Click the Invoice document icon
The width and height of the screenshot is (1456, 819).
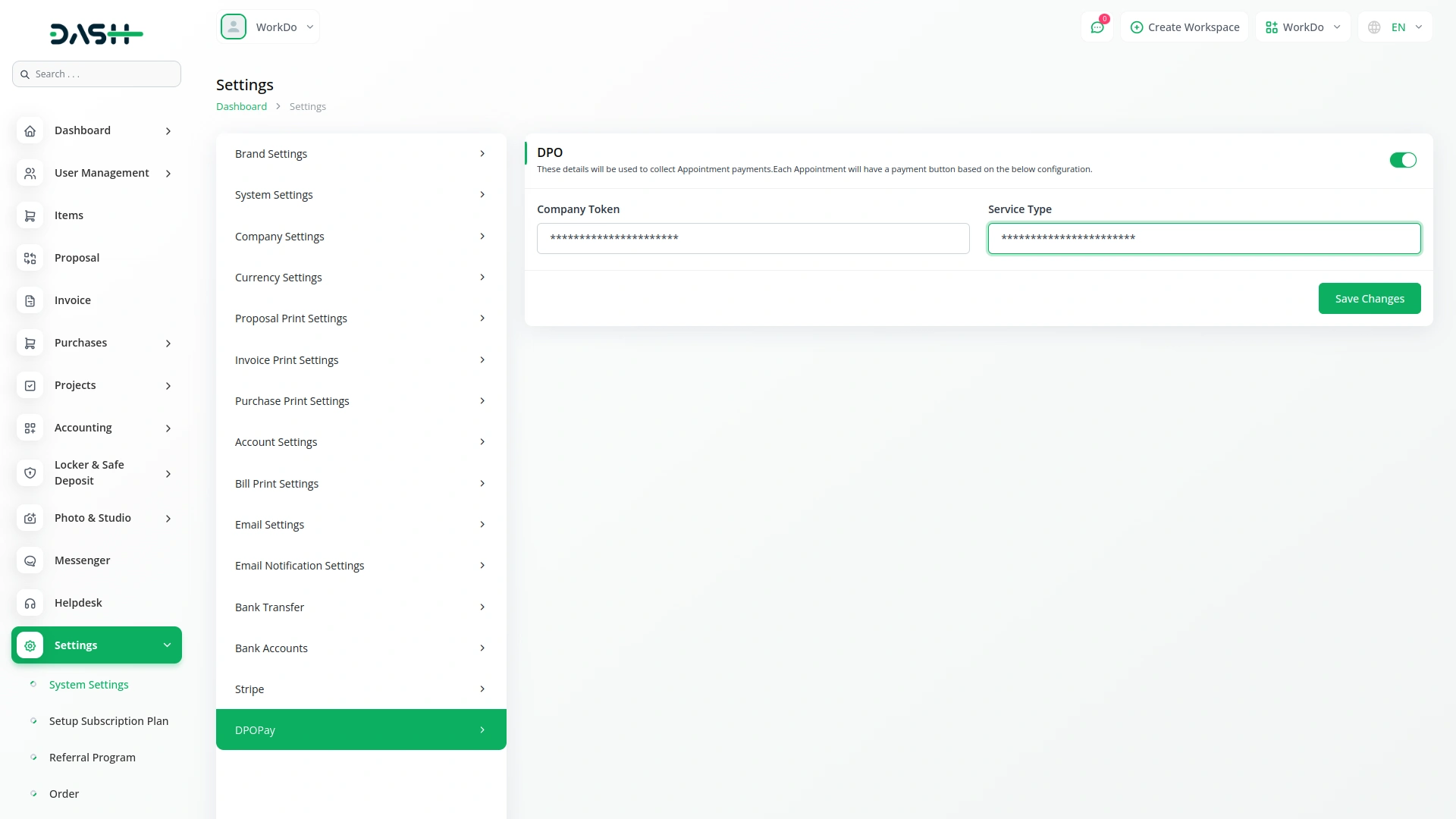30,300
